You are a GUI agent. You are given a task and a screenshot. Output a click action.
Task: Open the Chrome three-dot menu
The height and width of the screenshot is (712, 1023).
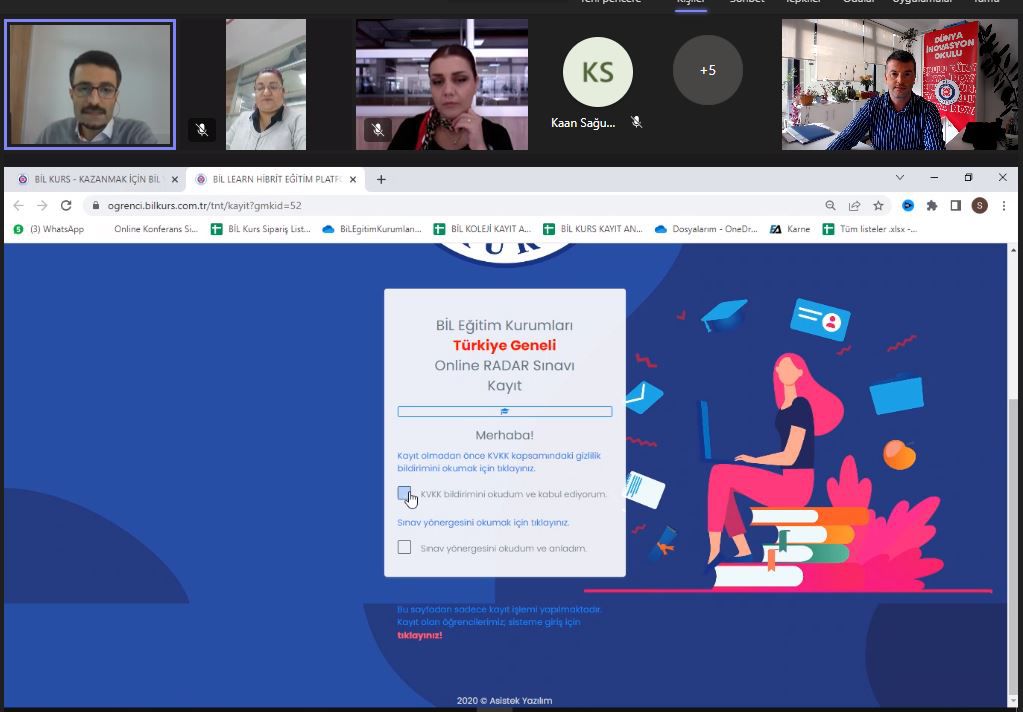[1003, 206]
